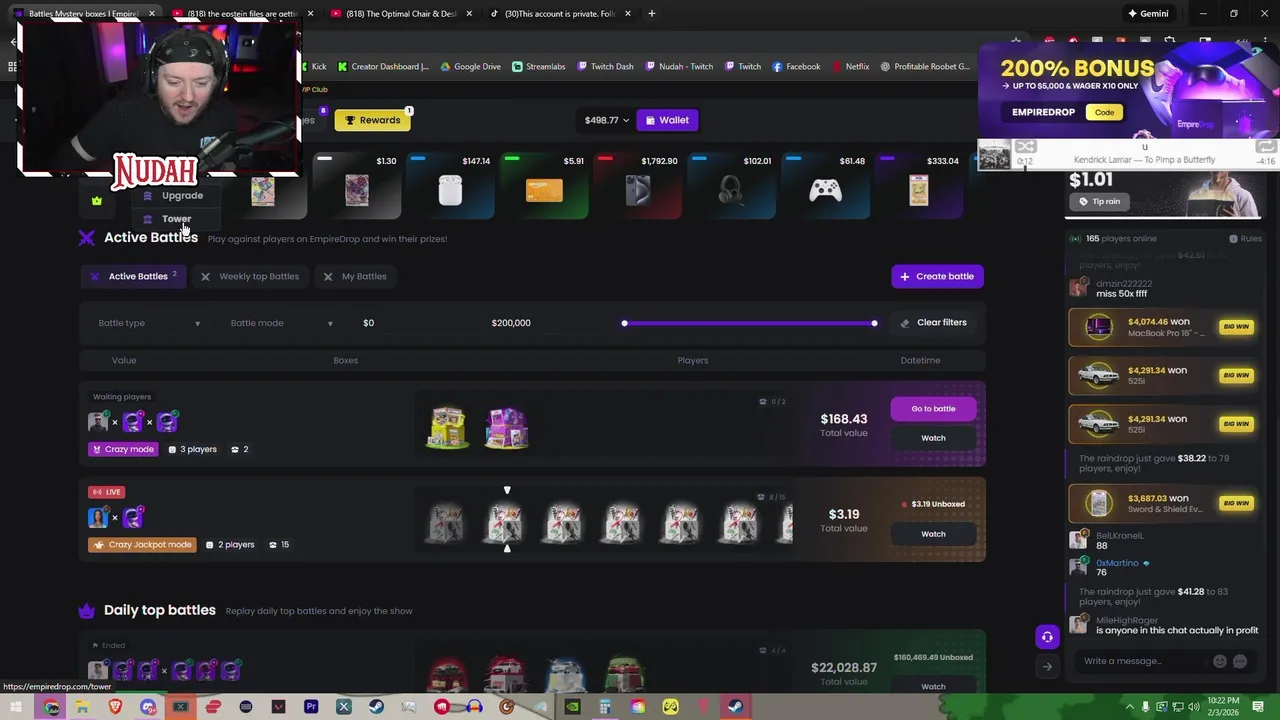
Task: Click the Crazy Jackpot mode tag
Action: tap(142, 545)
